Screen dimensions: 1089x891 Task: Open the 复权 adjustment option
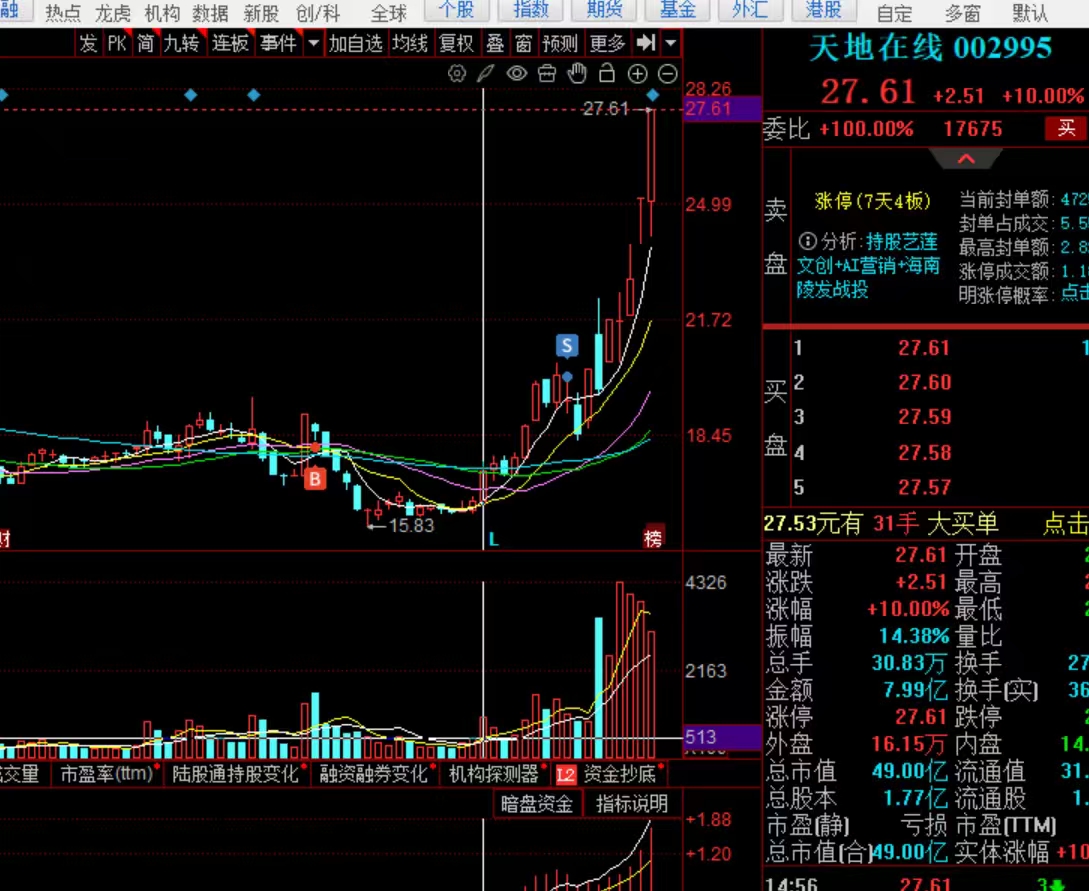coord(456,43)
